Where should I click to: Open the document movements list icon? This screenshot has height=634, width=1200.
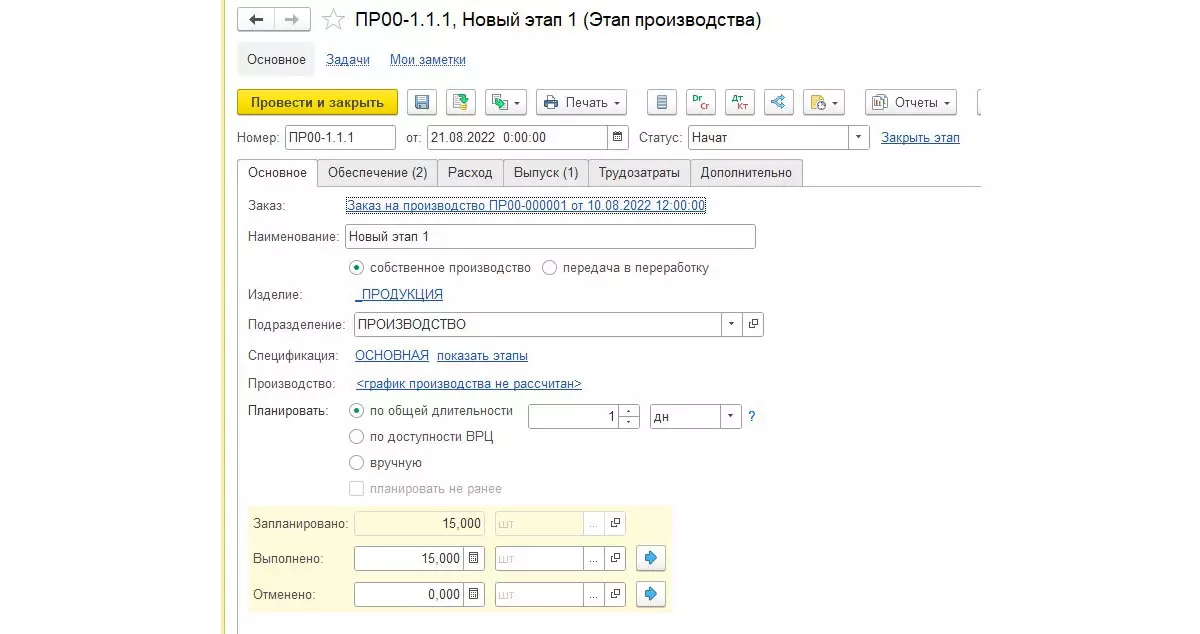point(661,102)
